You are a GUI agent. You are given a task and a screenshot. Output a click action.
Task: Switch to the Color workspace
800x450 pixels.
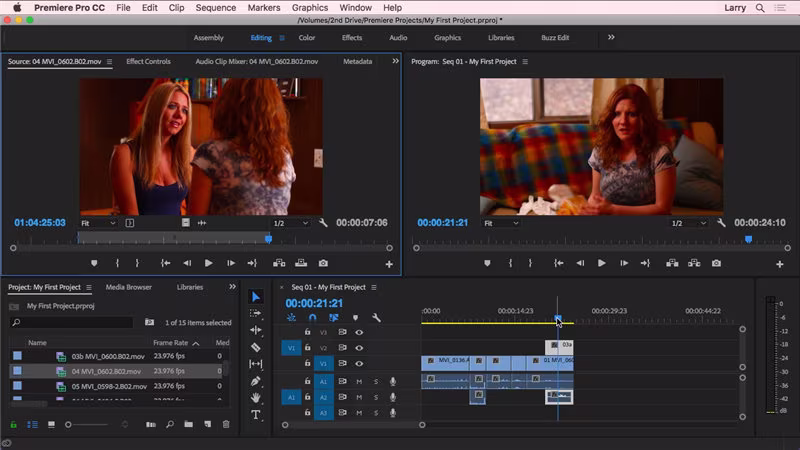pyautogui.click(x=307, y=38)
